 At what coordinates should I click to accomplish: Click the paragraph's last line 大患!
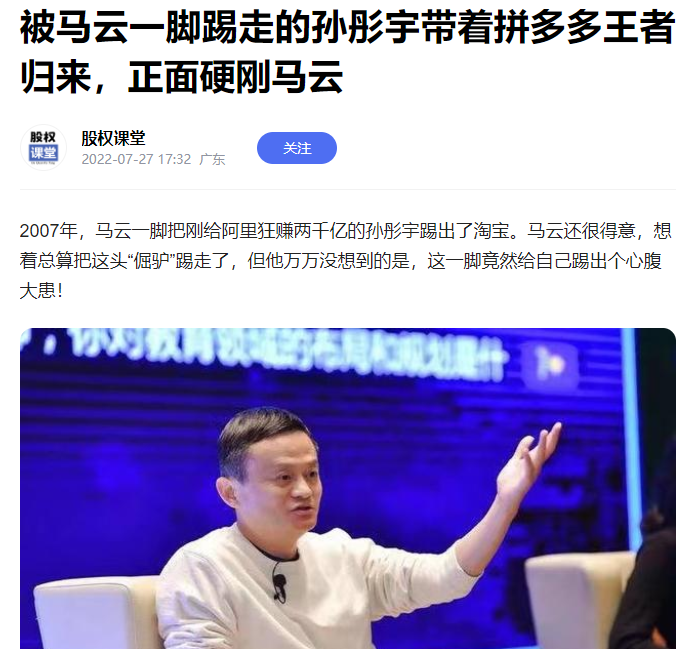[41, 291]
